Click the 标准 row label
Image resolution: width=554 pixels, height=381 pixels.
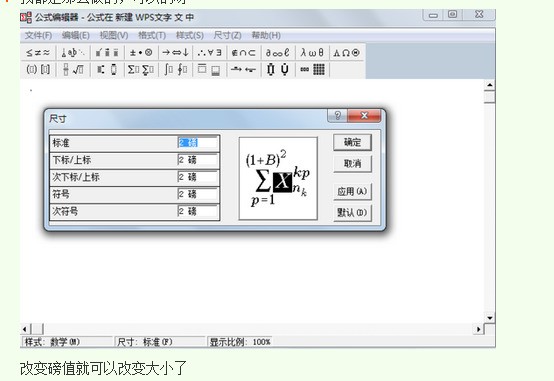click(x=61, y=143)
